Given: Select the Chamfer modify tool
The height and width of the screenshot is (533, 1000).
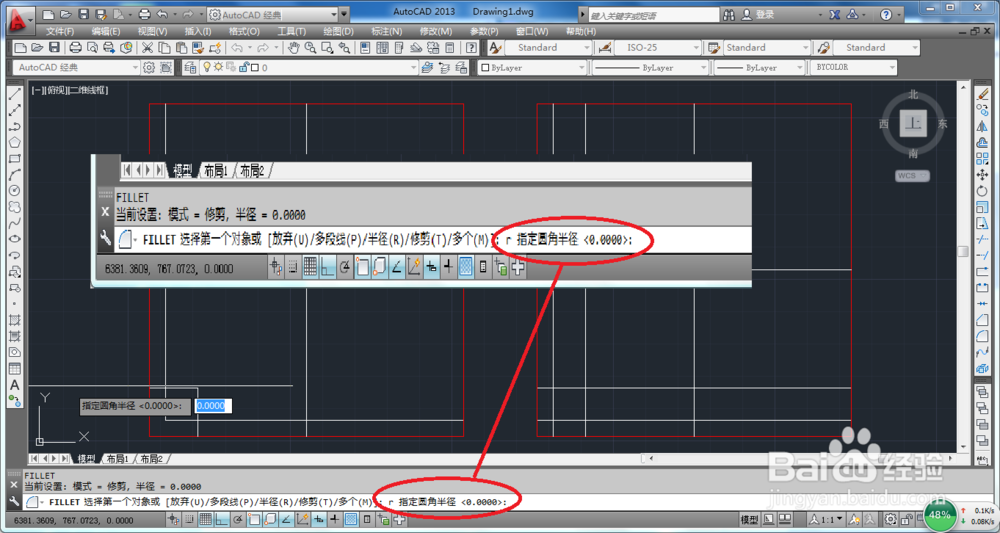Looking at the screenshot, I should point(983,320).
